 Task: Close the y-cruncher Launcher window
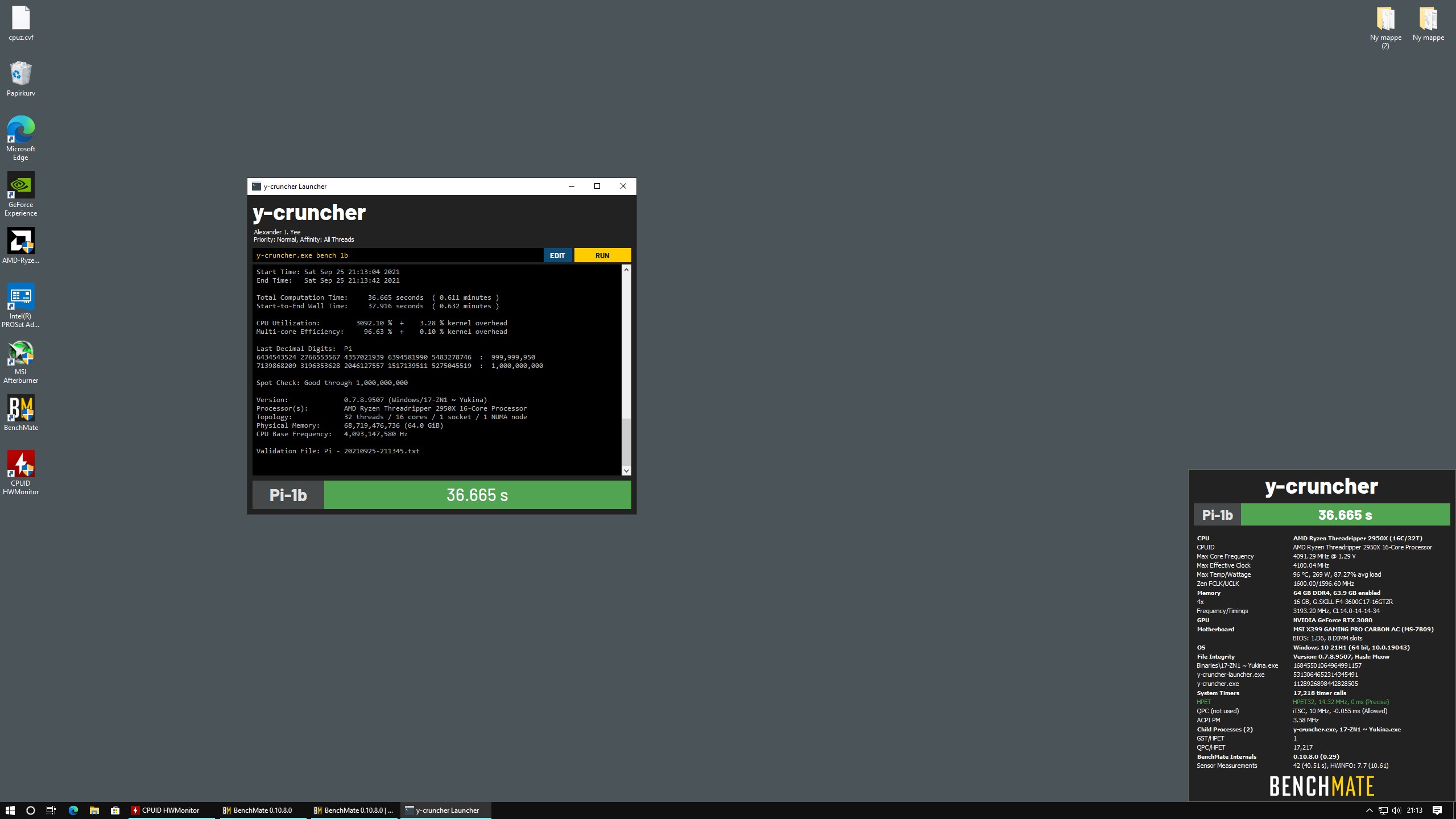[623, 187]
